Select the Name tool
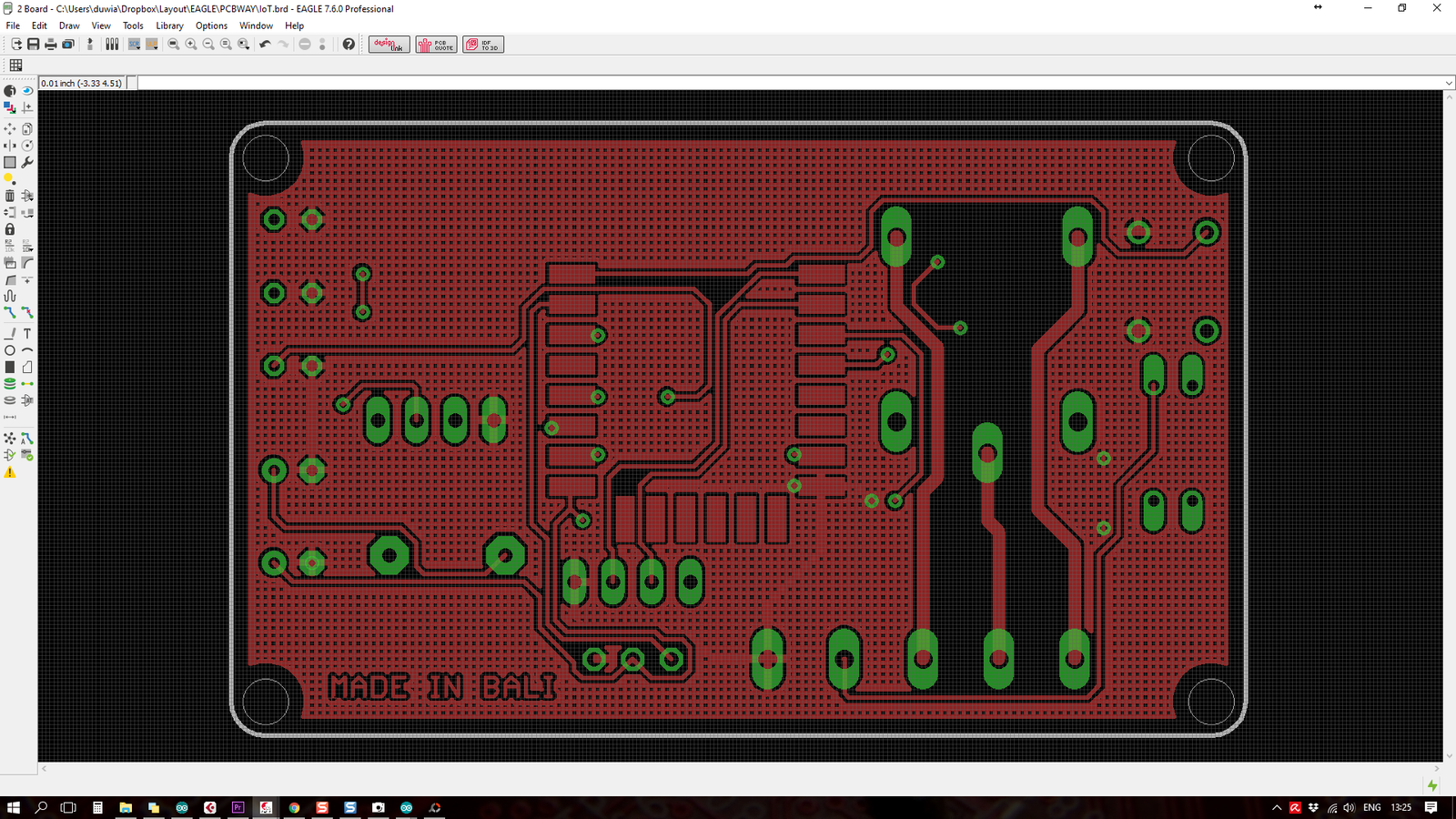Image resolution: width=1456 pixels, height=819 pixels. [10, 246]
